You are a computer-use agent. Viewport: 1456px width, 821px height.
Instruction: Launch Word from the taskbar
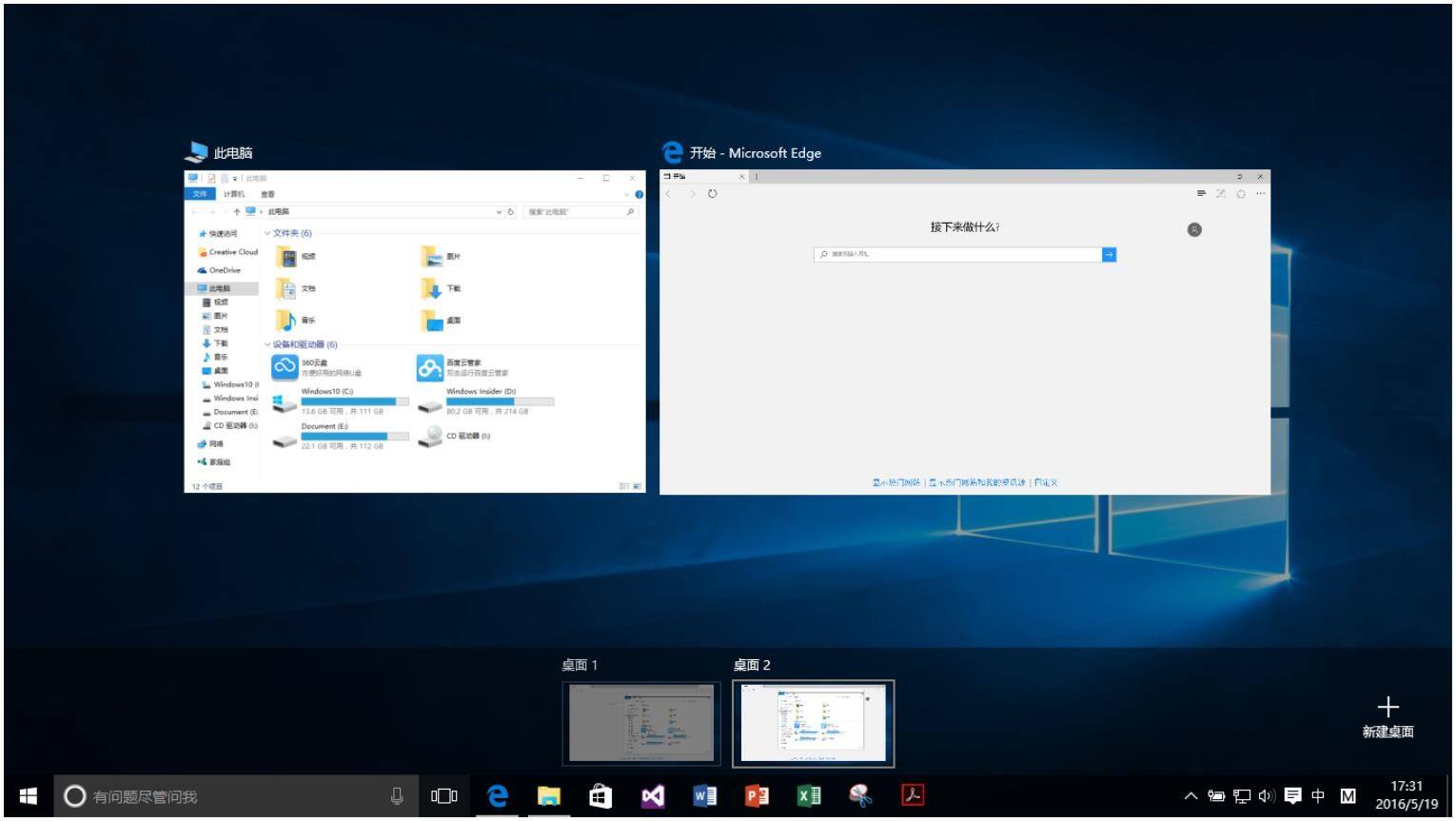[x=705, y=795]
